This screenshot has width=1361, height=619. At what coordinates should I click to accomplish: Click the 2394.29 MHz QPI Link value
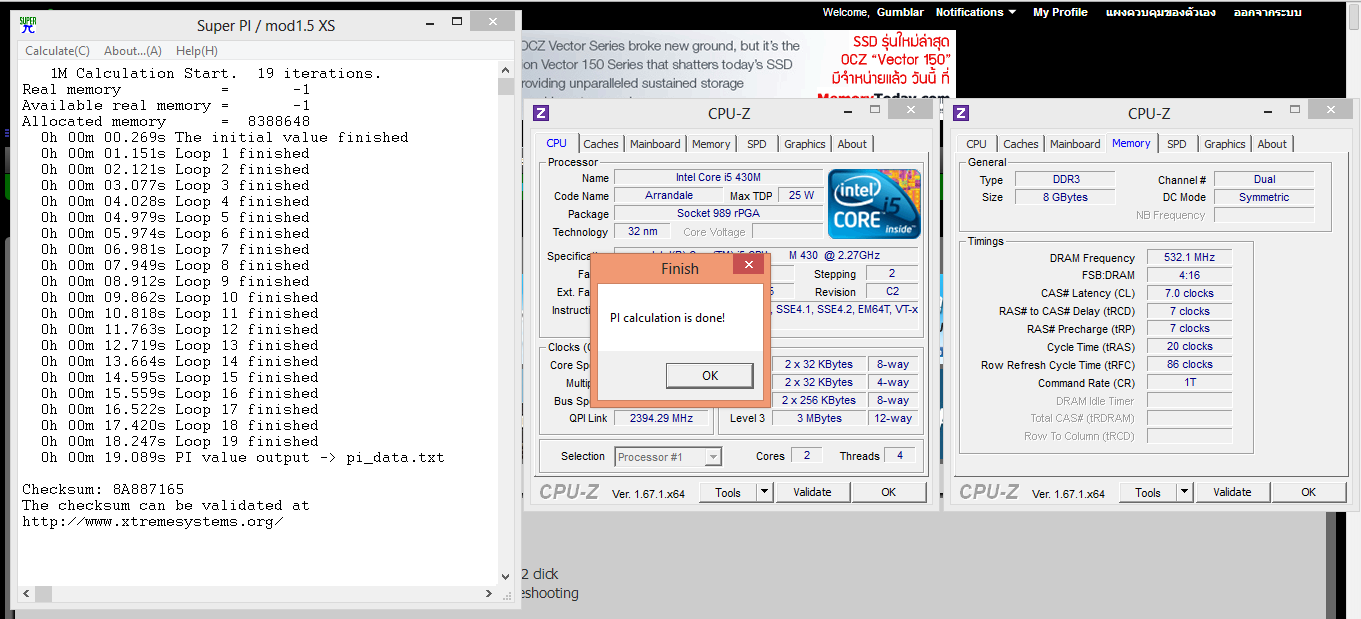pyautogui.click(x=661, y=418)
